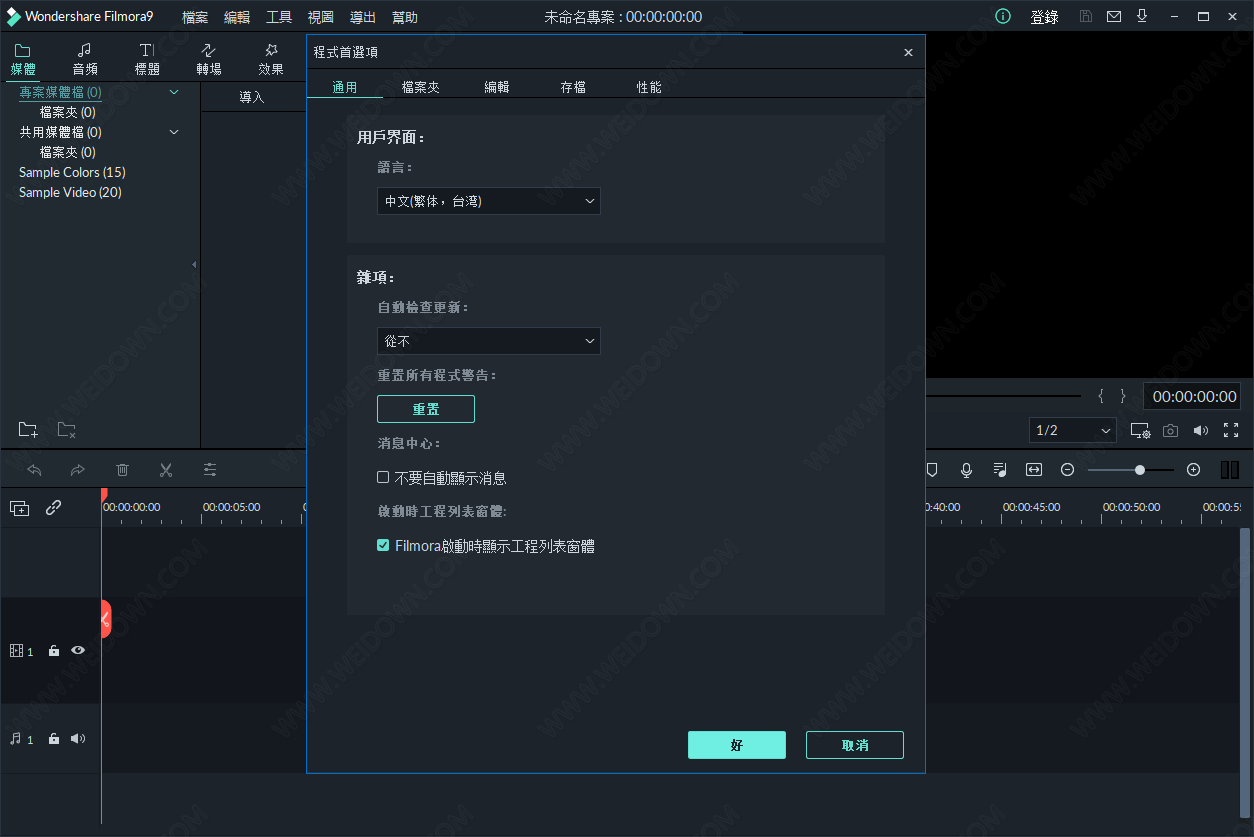Switch to the 檔案夾 preferences tab

pos(421,87)
